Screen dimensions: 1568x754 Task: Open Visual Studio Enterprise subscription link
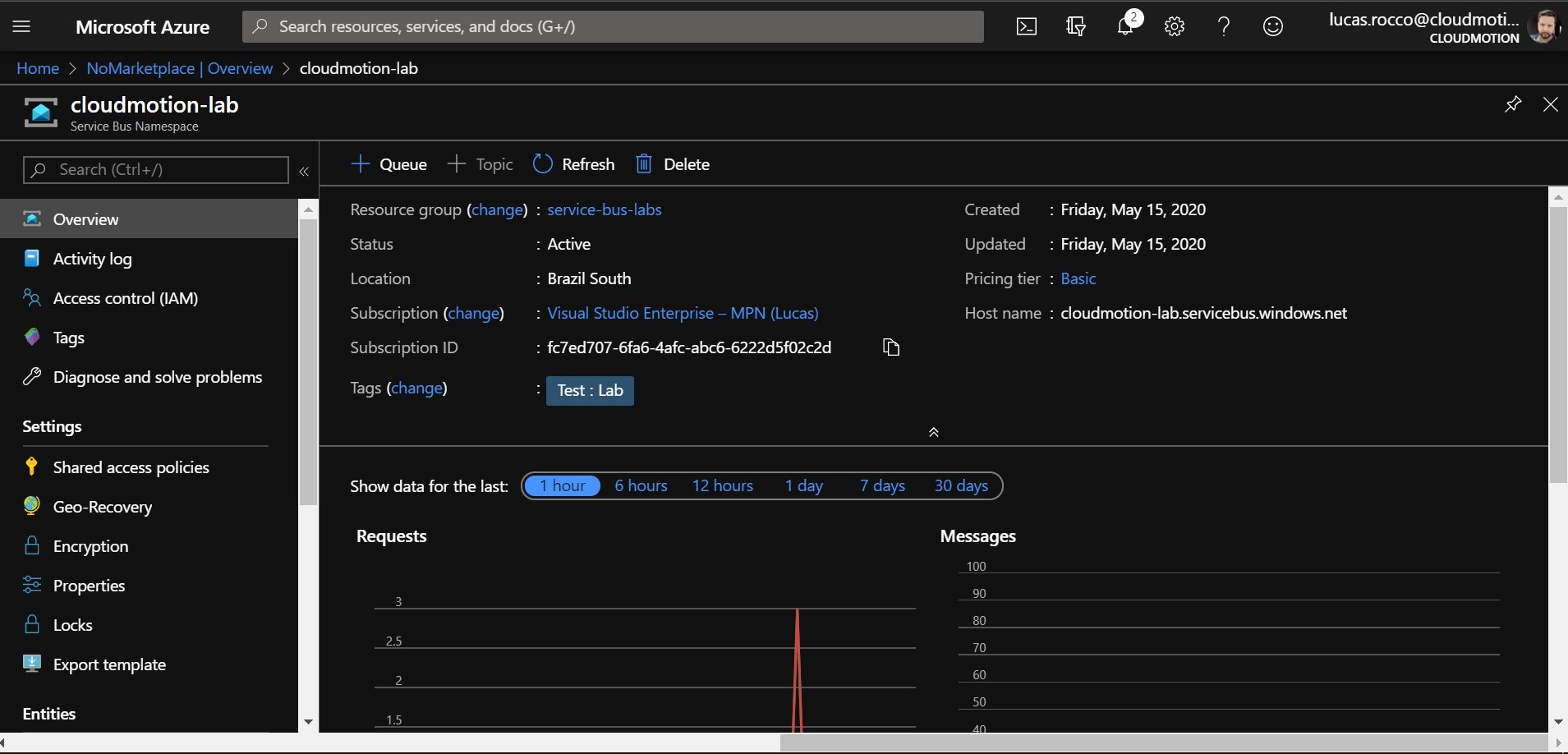click(683, 313)
